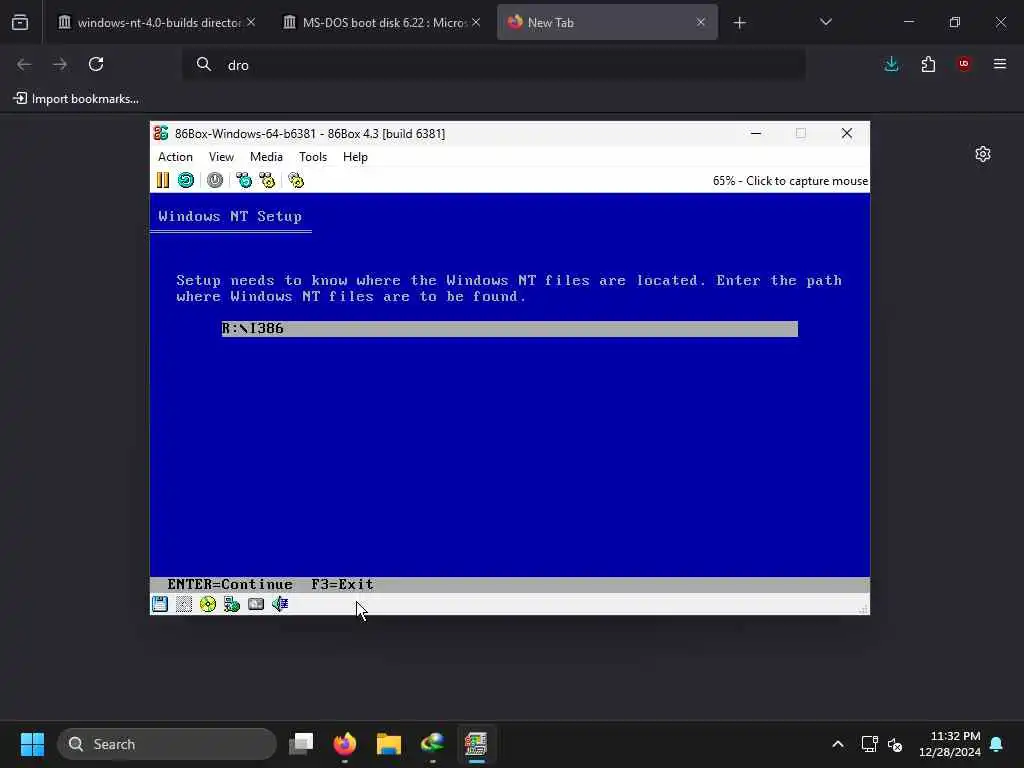1024x768 pixels.
Task: Switch to the MS-DOS boot disk 6.22 tab
Action: click(383, 22)
